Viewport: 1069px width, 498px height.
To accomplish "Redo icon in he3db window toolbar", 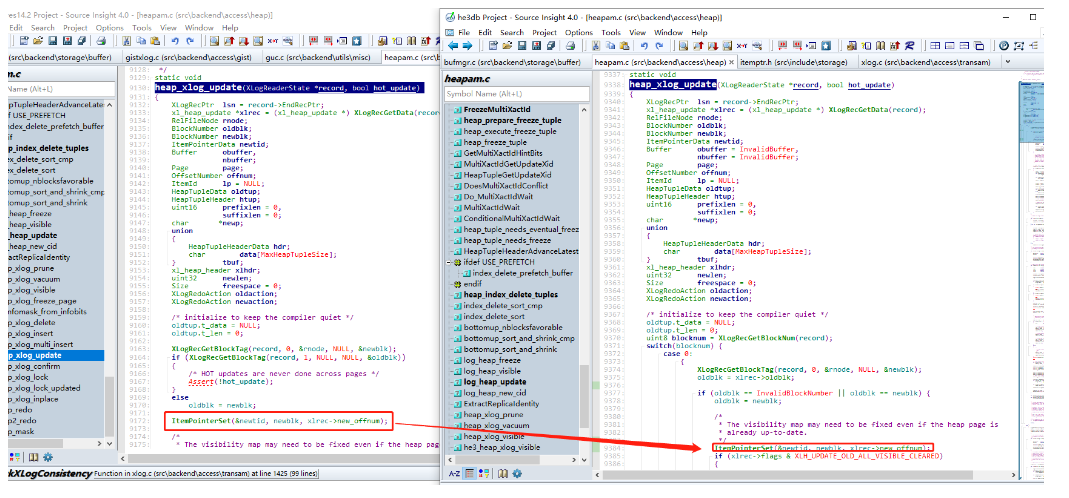I will click(x=659, y=46).
